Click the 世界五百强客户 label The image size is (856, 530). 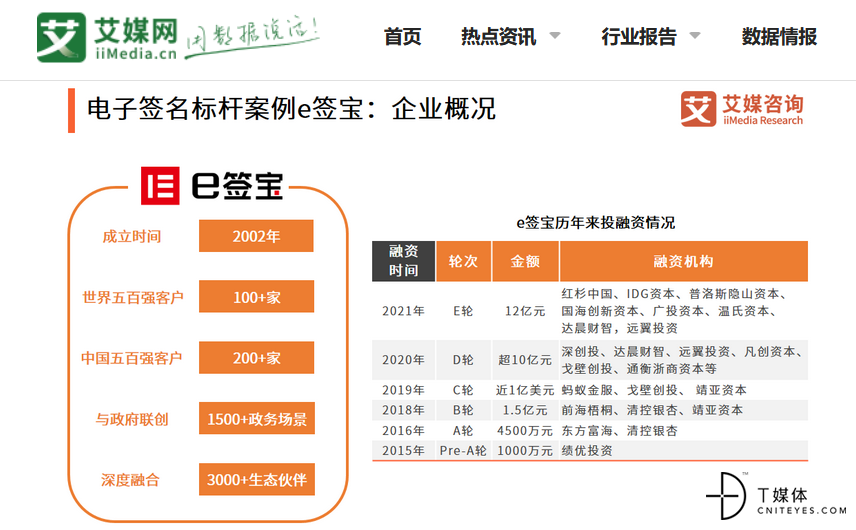133,297
